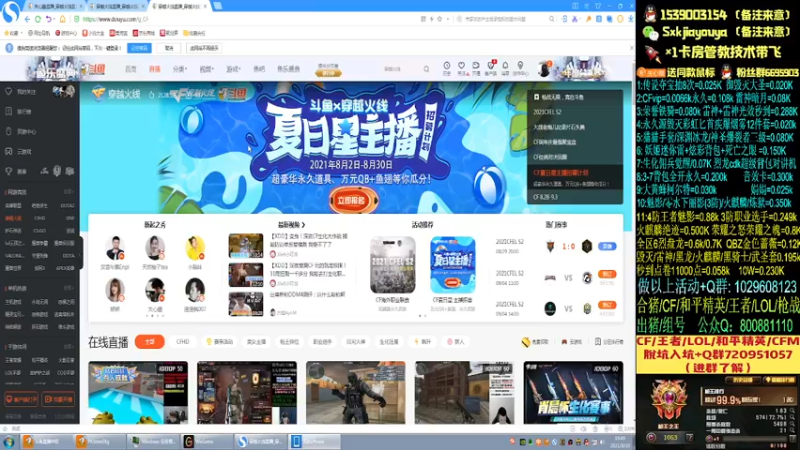Select the orange 全部 filter tab

pyautogui.click(x=149, y=342)
